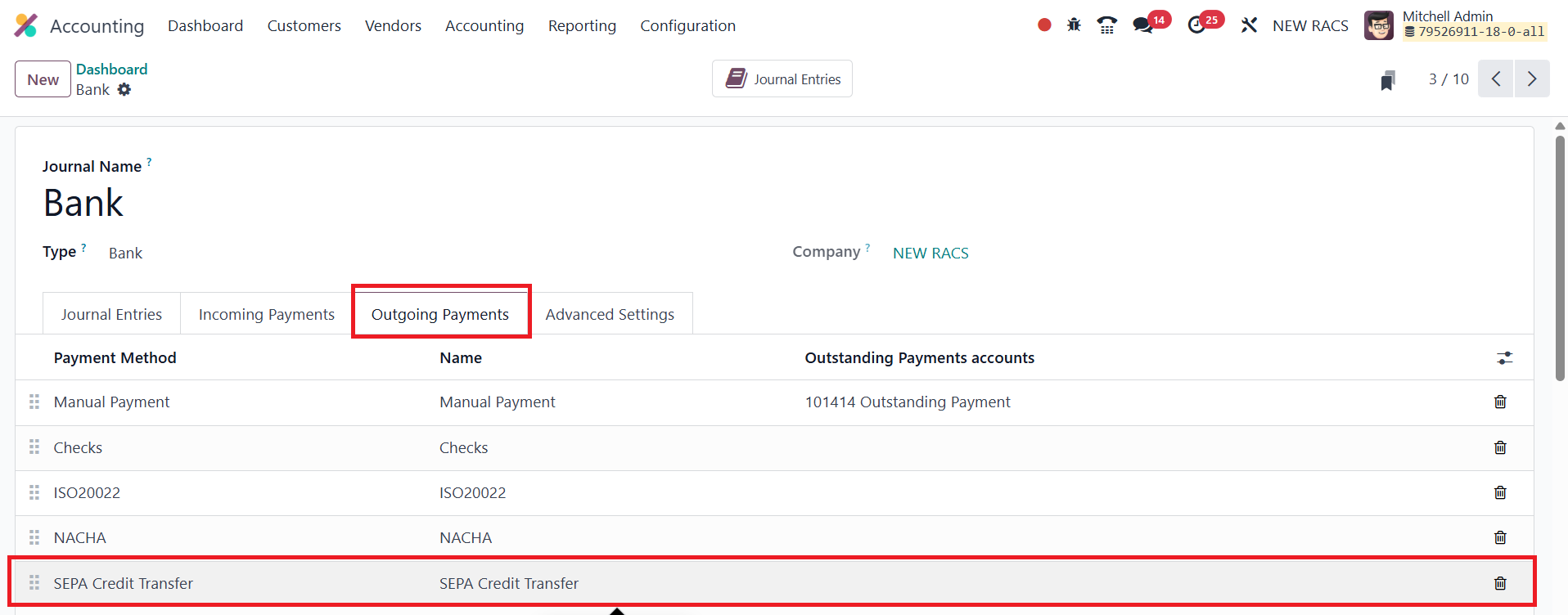Viewport: 1568px width, 615px height.
Task: Click the bookmark icon beside the pager
Action: (x=1387, y=80)
